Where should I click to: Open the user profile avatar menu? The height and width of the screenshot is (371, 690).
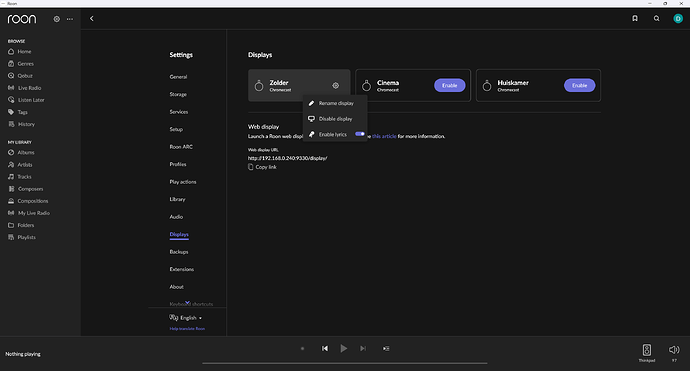[x=678, y=18]
